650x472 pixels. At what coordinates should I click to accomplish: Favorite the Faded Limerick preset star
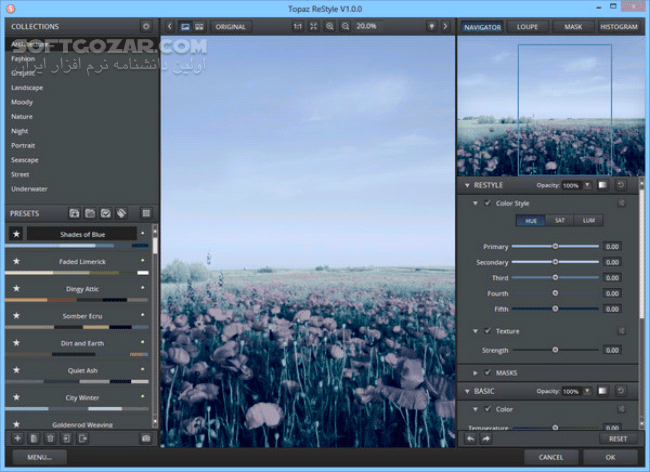point(16,261)
